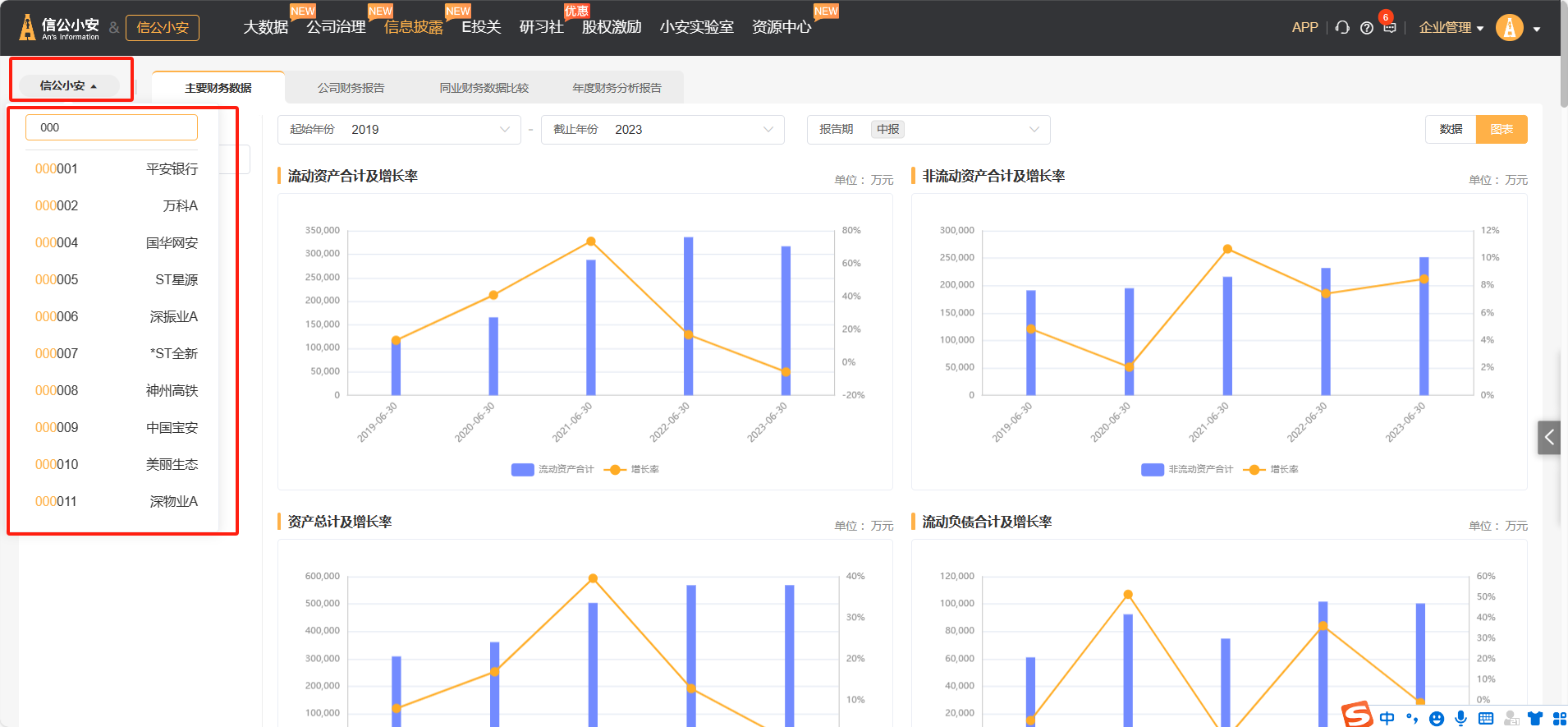Viewport: 1568px width, 727px height.
Task: Open 小安实验室 menu
Action: coord(696,27)
